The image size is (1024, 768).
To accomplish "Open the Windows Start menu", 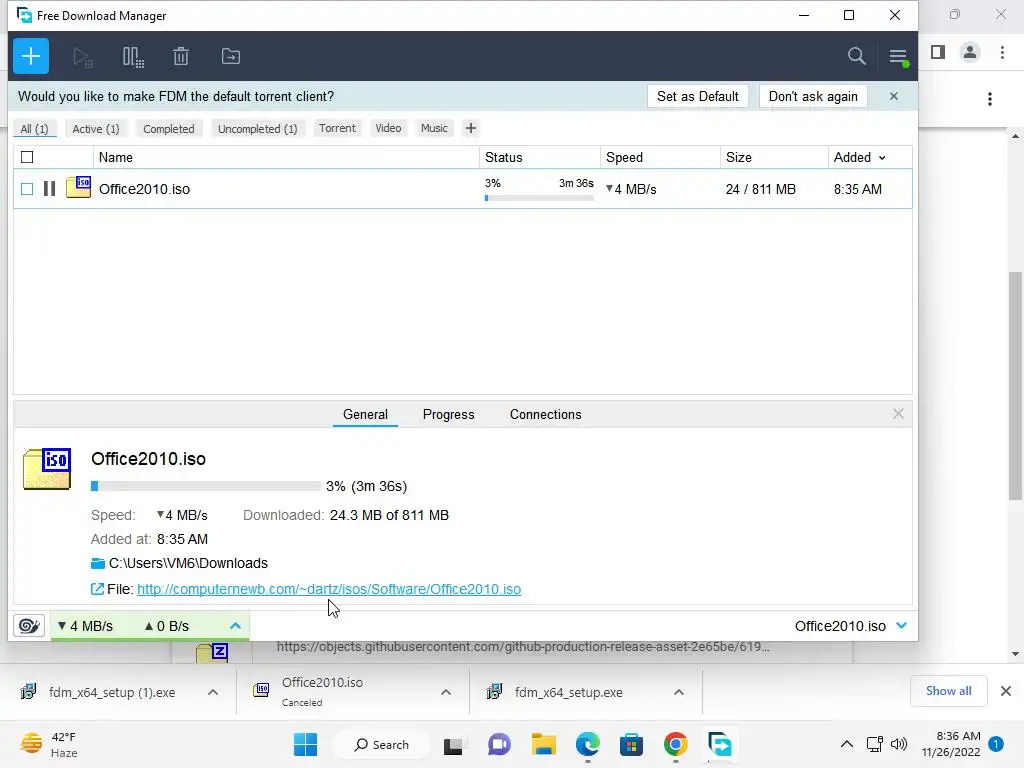I will click(x=306, y=744).
